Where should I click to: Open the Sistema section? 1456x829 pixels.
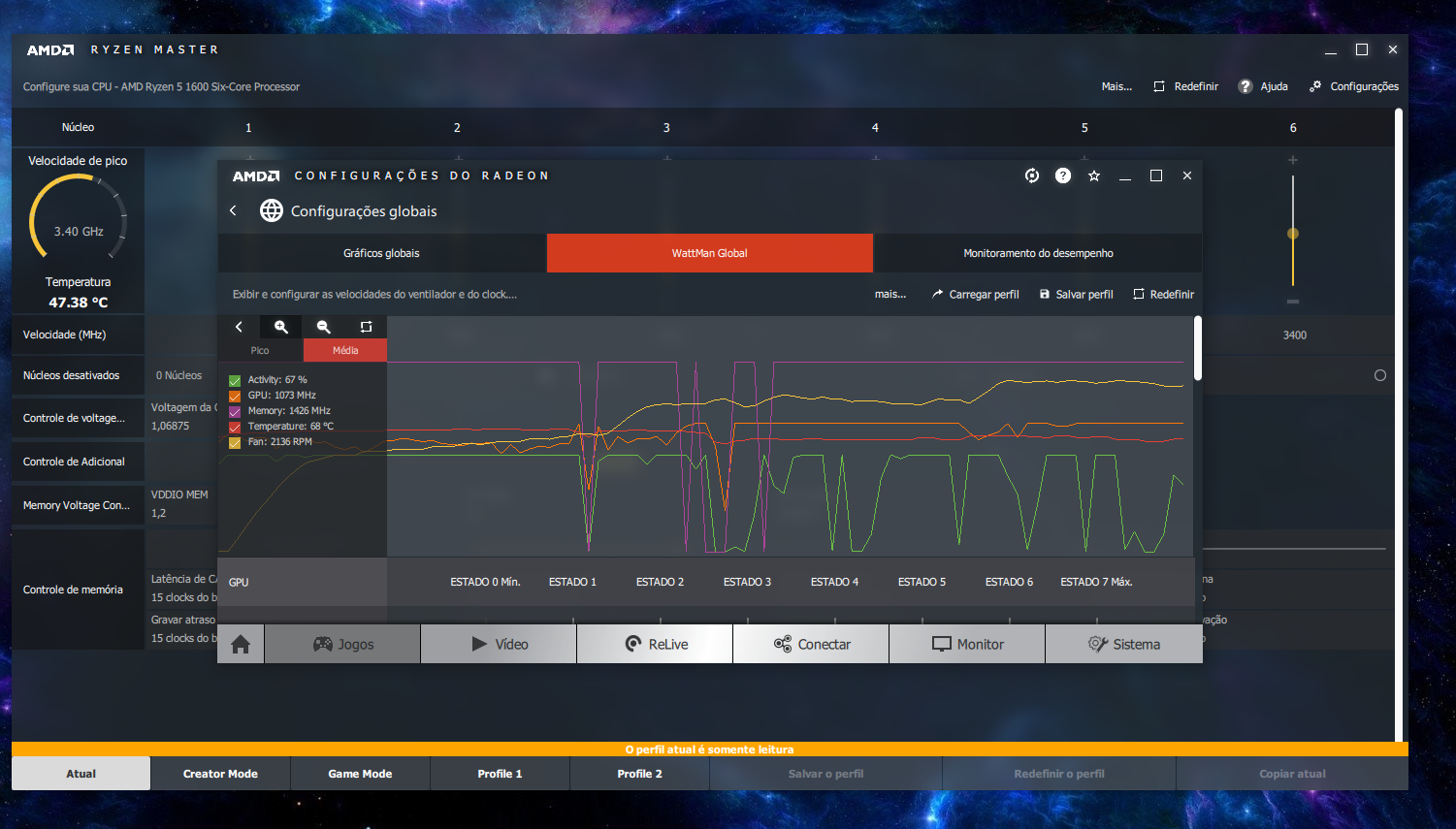click(x=1123, y=644)
